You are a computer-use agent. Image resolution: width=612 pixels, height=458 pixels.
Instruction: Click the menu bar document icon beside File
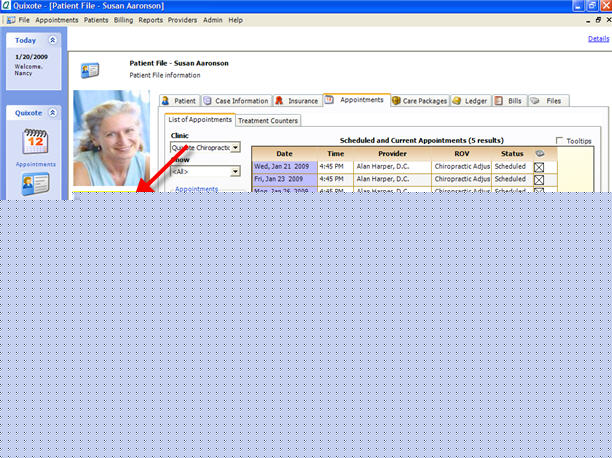pyautogui.click(x=11, y=20)
